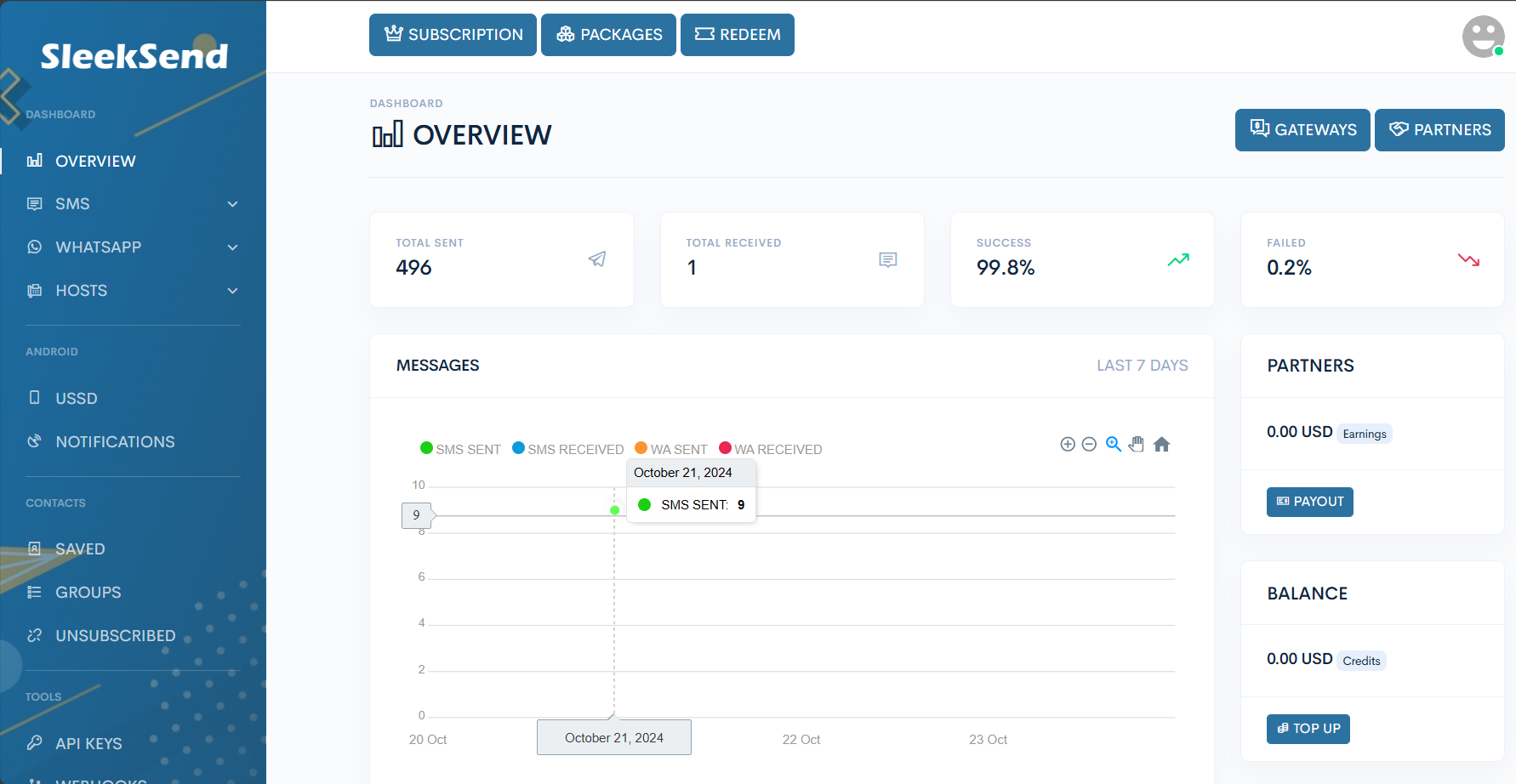Click the upward trend icon in Success card
This screenshot has height=784, width=1516.
1178,259
